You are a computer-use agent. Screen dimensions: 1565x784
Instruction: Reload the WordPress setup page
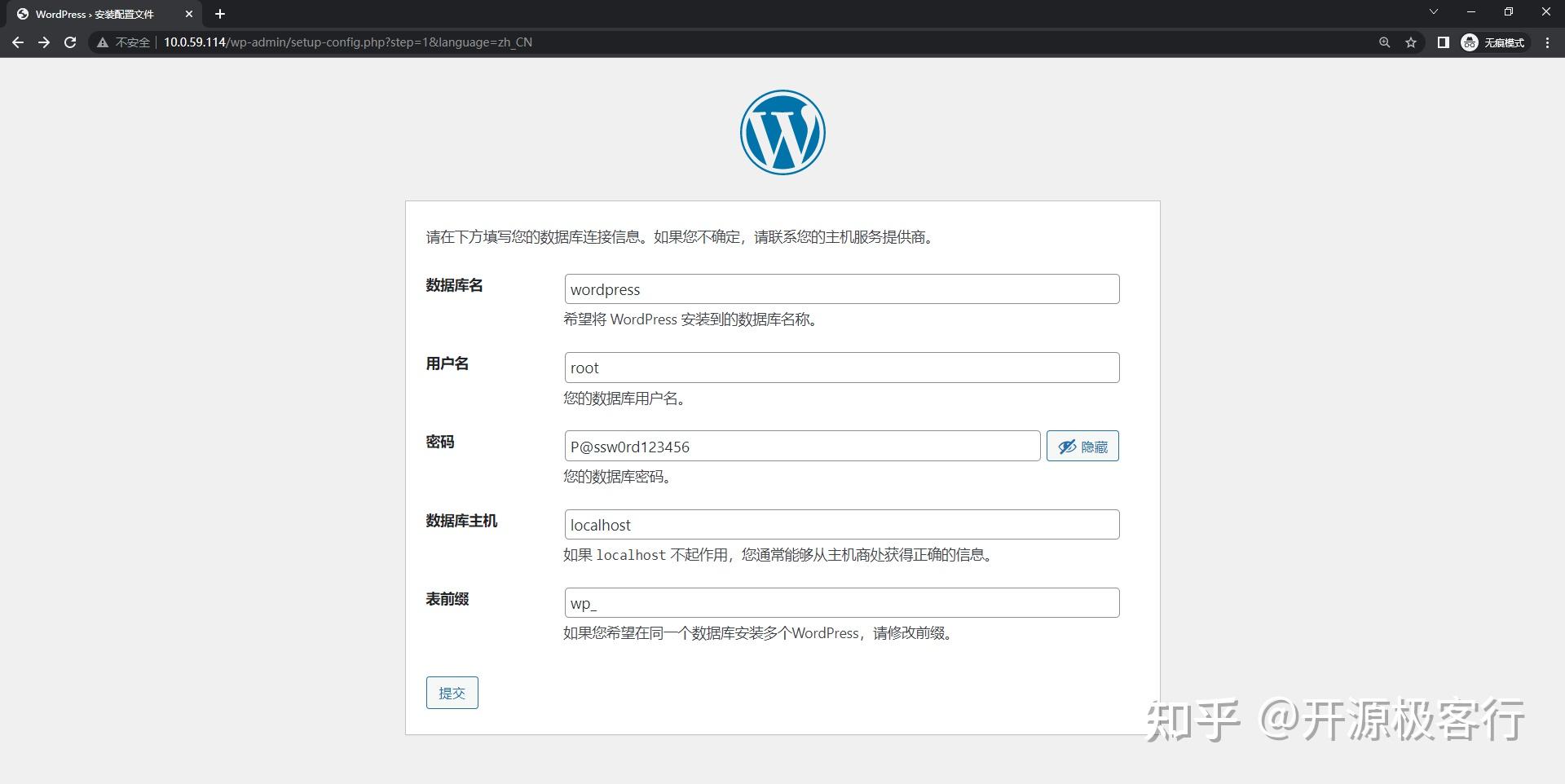coord(70,42)
